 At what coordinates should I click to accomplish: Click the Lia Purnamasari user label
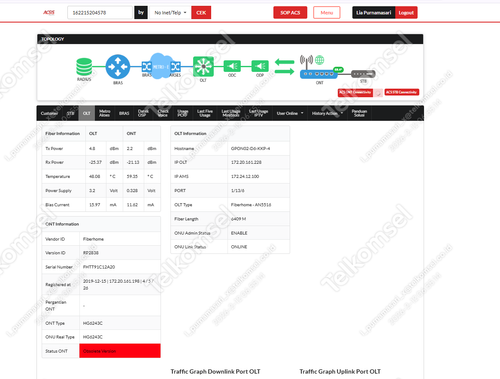click(374, 13)
